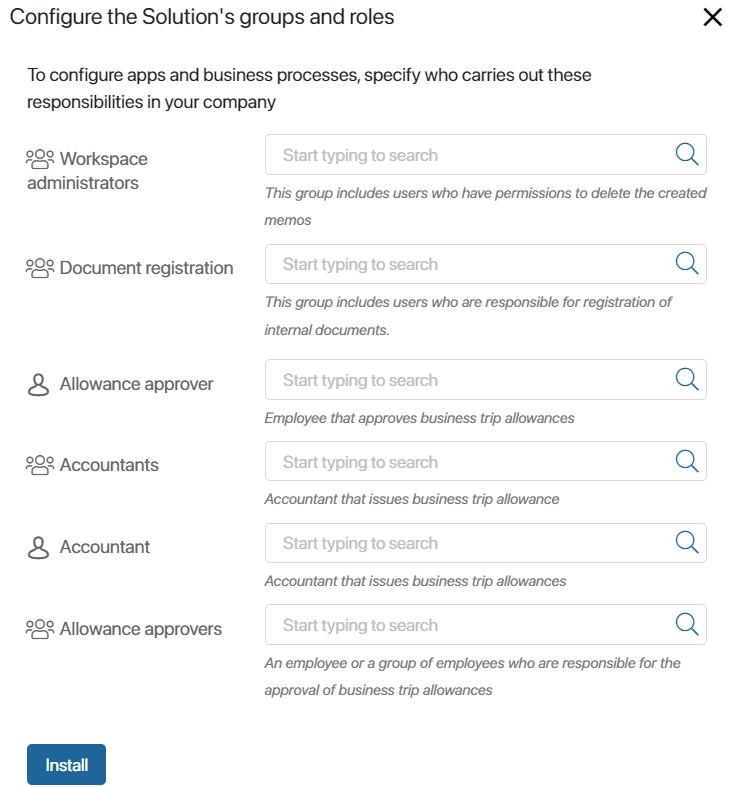Click magnifier icon in Allowance approvers field
This screenshot has width=741, height=787.
pyautogui.click(x=687, y=624)
